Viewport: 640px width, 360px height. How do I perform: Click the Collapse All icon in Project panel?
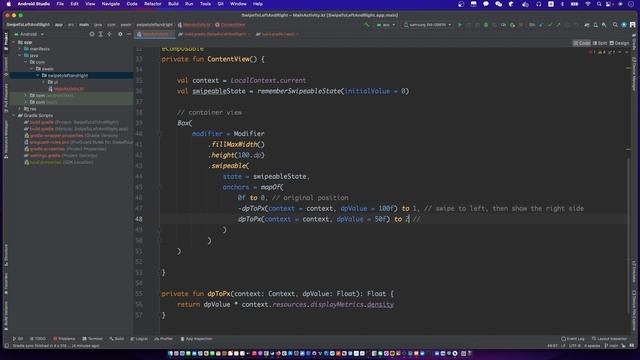tap(109, 34)
